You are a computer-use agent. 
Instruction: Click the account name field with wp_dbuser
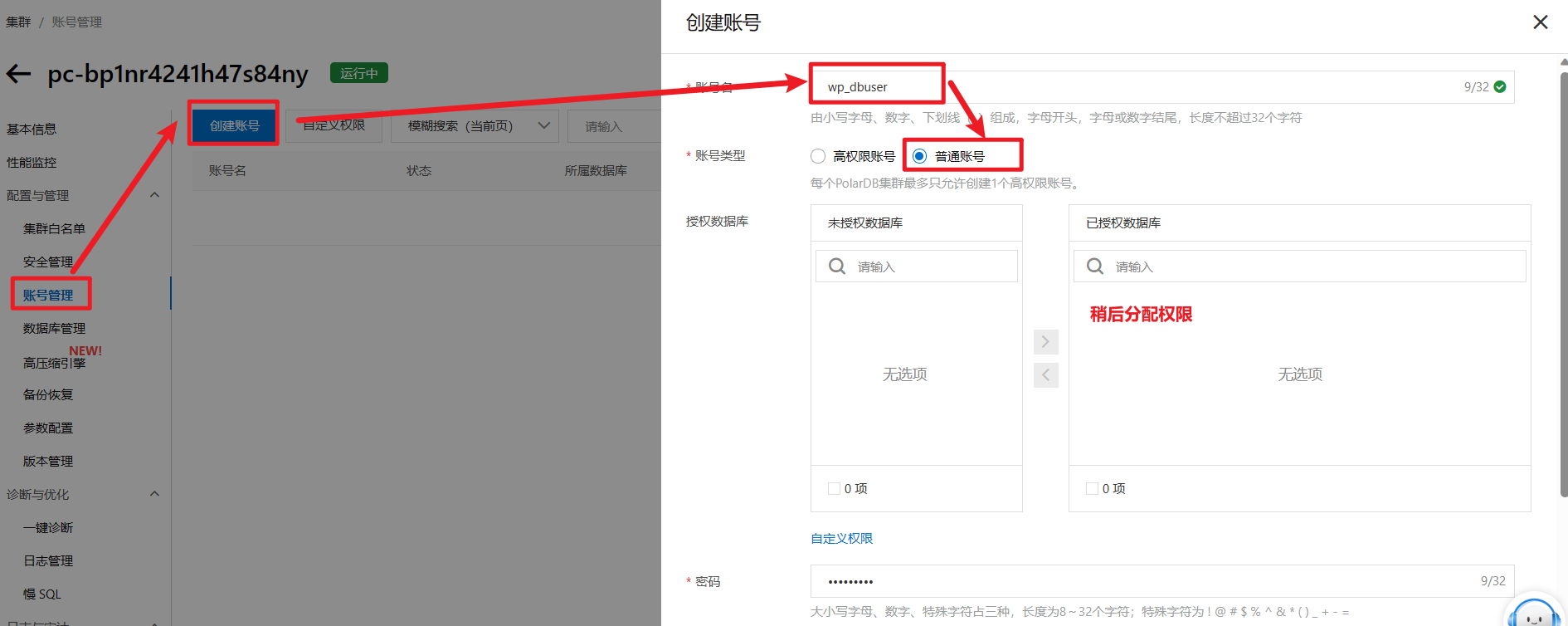coord(1162,87)
